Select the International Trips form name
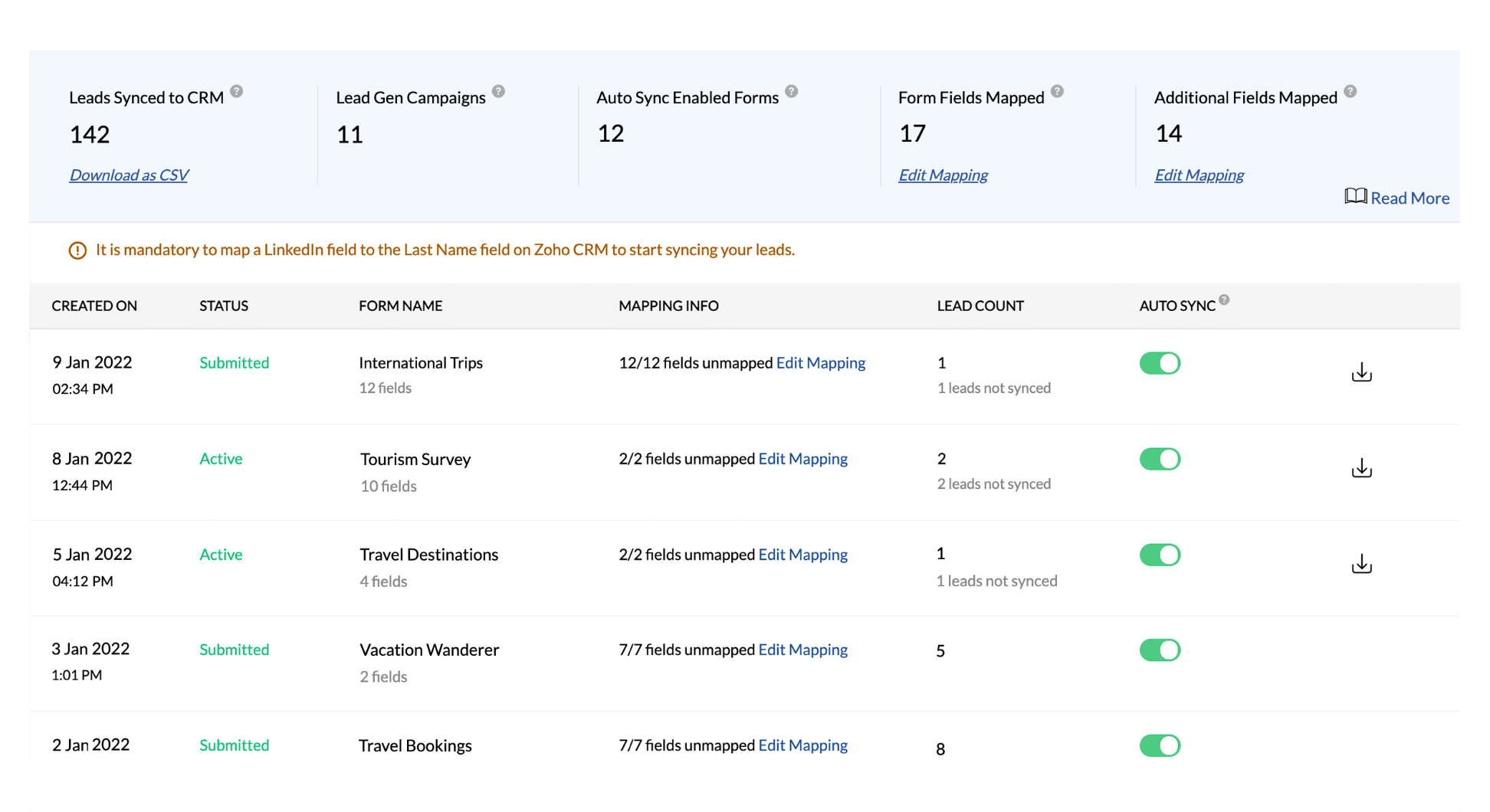 click(x=421, y=362)
